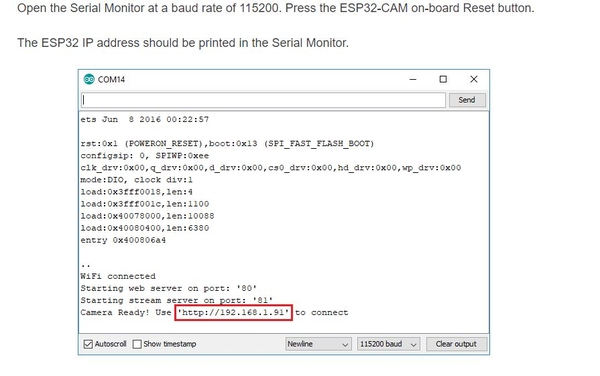This screenshot has height=376, width=600.
Task: Click the 'Open the Serial Monitor' instruction sentence
Action: tap(276, 8)
